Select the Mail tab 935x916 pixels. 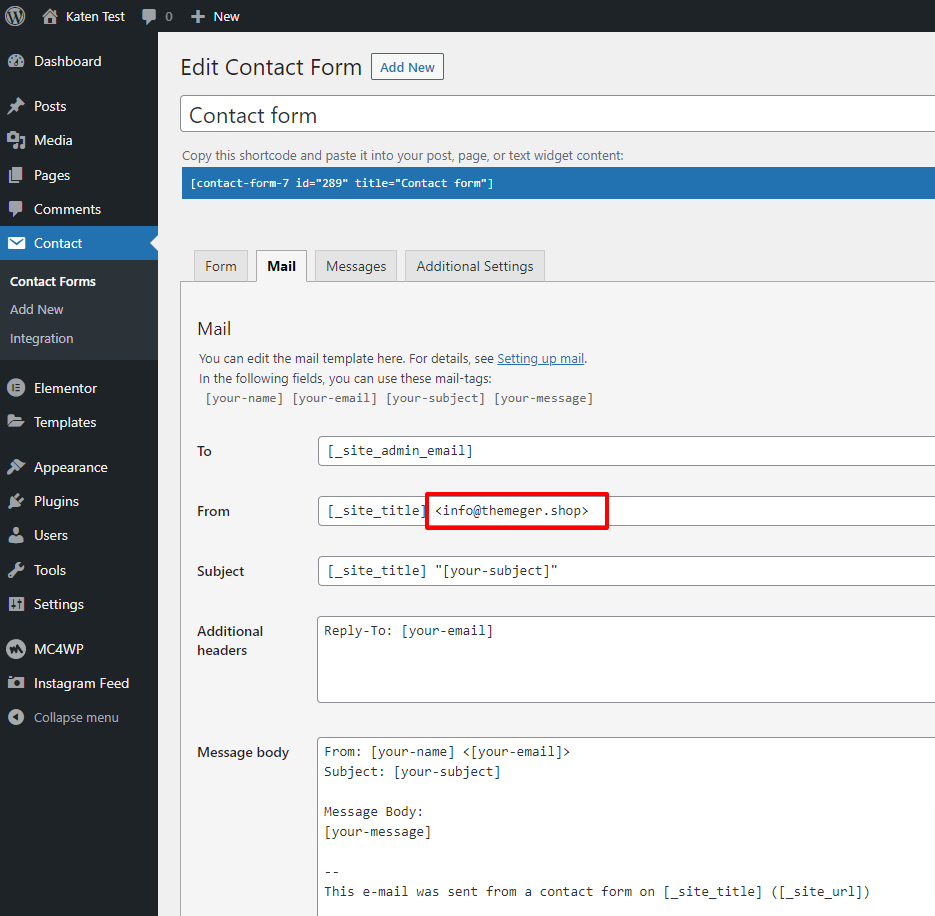tap(281, 266)
